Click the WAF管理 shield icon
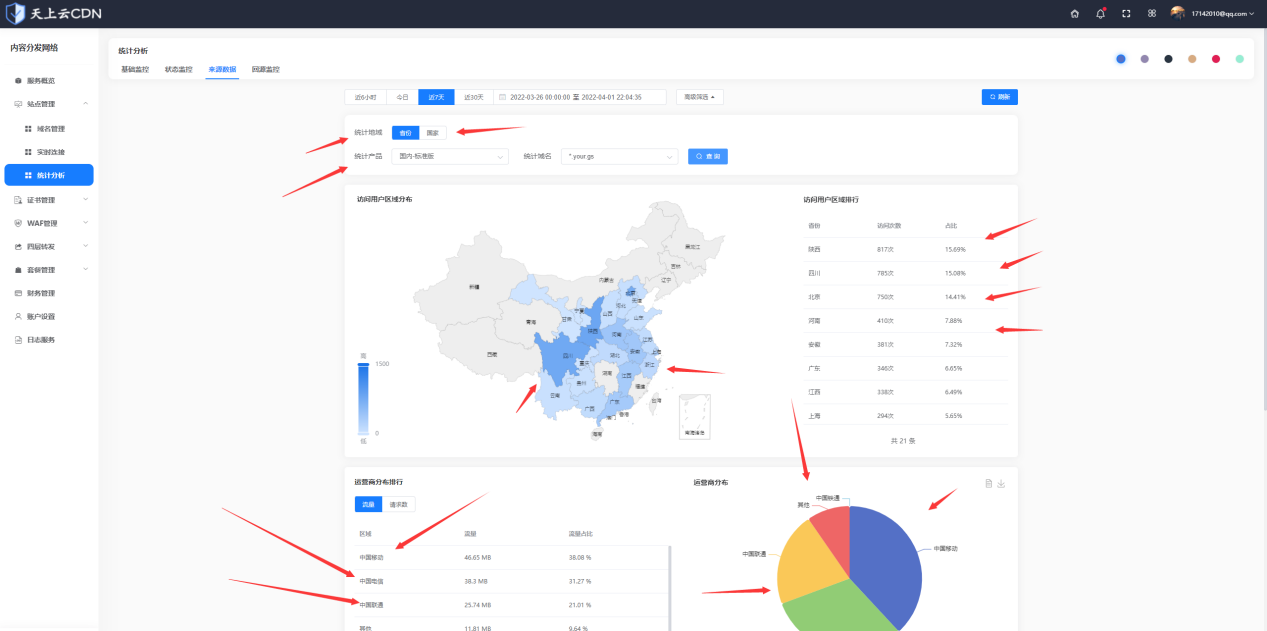This screenshot has height=631, width=1267. (x=18, y=223)
